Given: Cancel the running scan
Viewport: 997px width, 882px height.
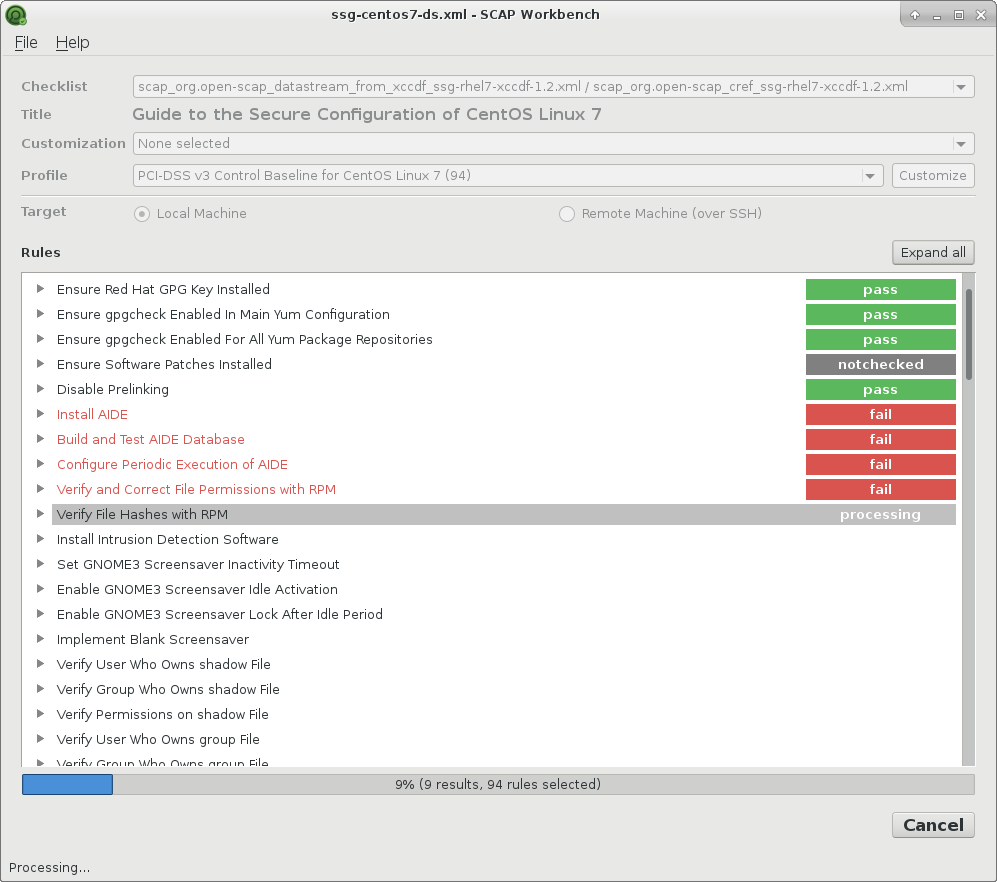Looking at the screenshot, I should 933,825.
